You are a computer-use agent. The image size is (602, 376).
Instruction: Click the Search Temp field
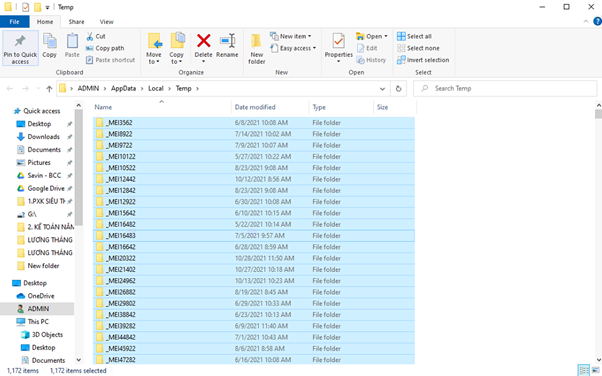point(505,88)
